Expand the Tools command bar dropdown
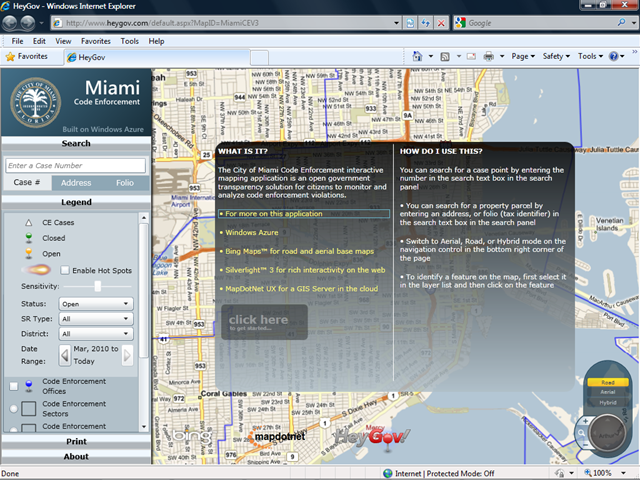The image size is (640, 480). 590,56
